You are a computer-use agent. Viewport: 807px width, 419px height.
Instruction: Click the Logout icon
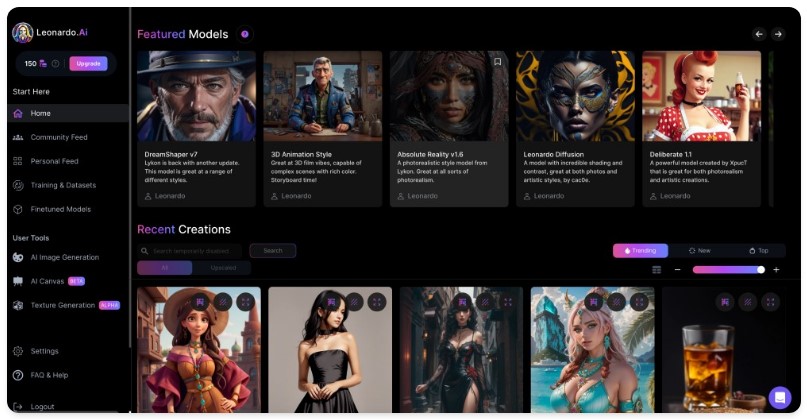18,406
